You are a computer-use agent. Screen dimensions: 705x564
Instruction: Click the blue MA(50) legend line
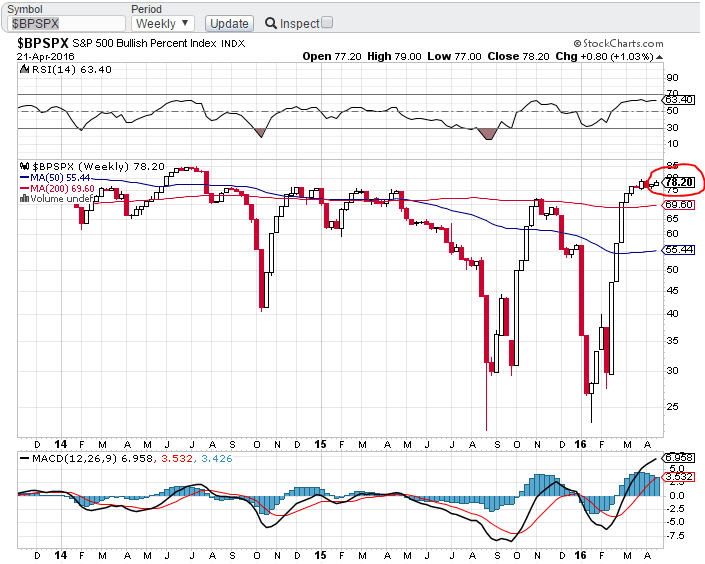click(24, 178)
